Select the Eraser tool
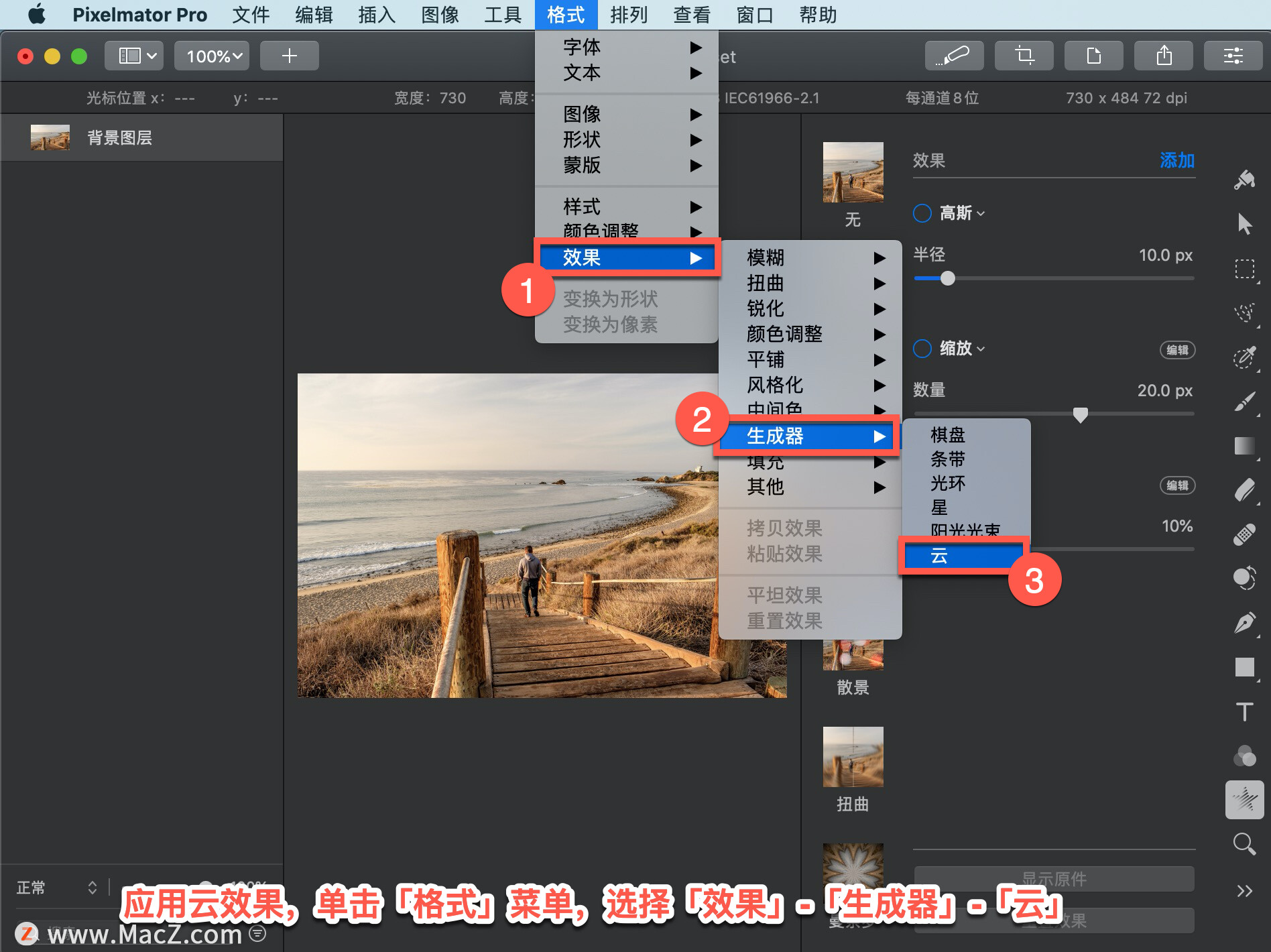The image size is (1271, 952). tap(1245, 490)
